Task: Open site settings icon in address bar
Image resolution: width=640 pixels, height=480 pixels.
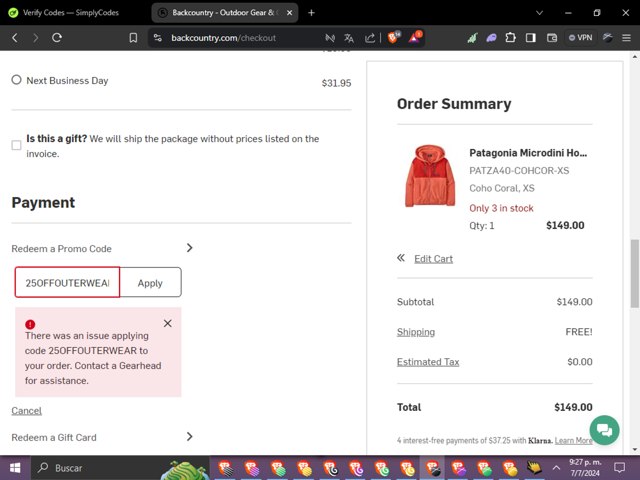Action: (158, 38)
